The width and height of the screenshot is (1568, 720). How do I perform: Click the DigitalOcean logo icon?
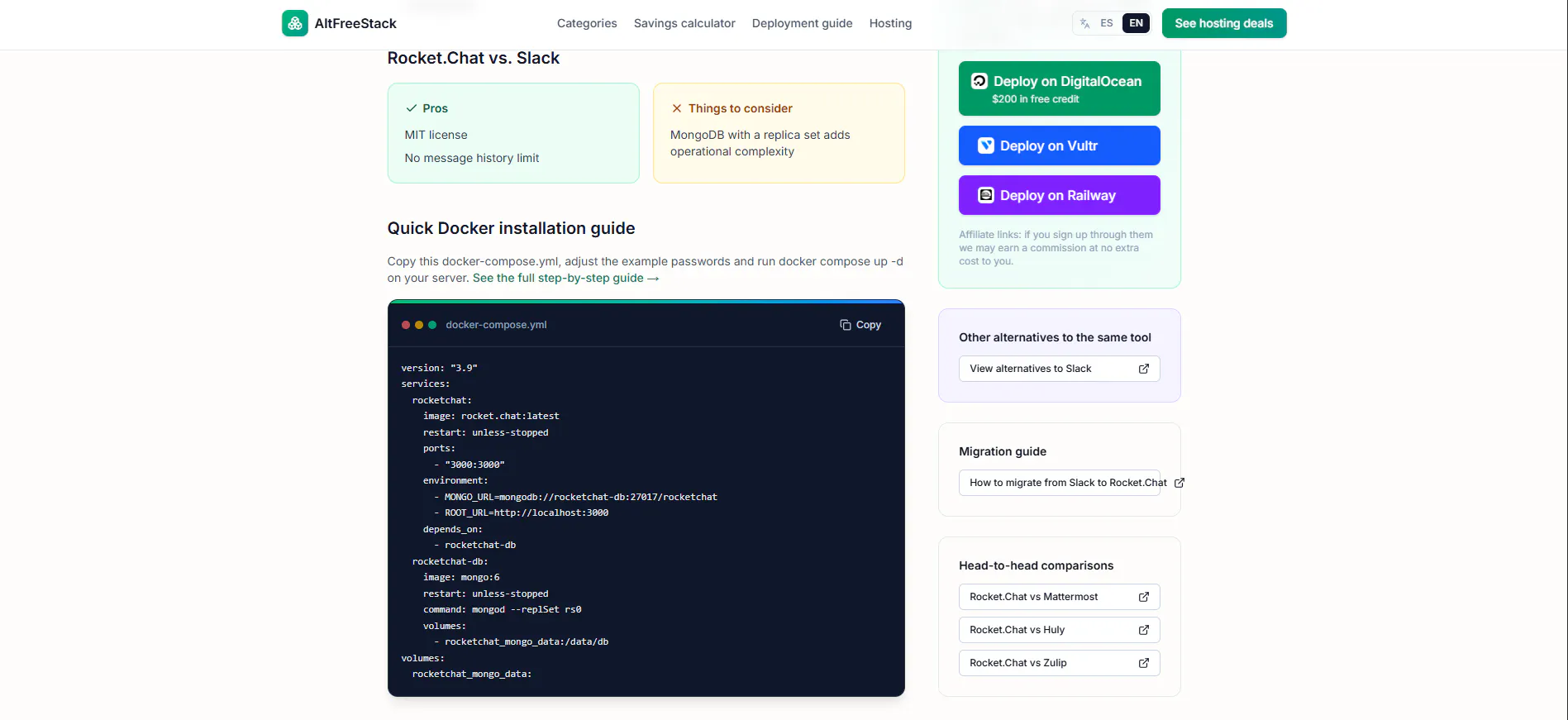coord(979,81)
